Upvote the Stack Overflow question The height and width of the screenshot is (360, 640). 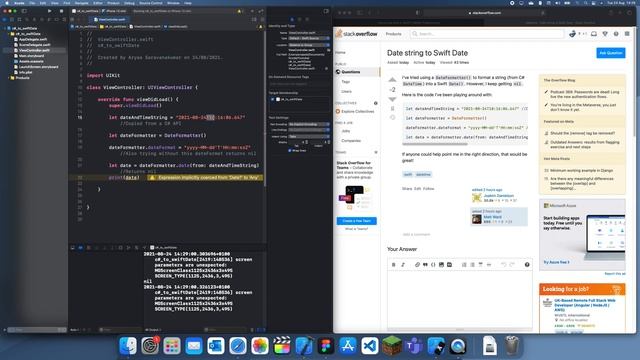point(392,80)
